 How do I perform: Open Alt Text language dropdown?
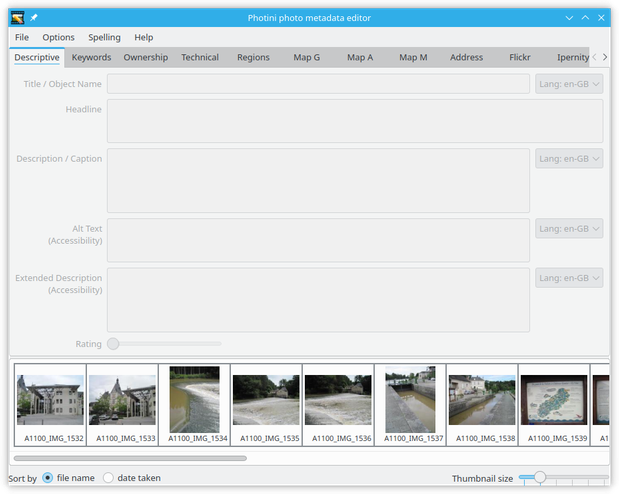tap(569, 229)
